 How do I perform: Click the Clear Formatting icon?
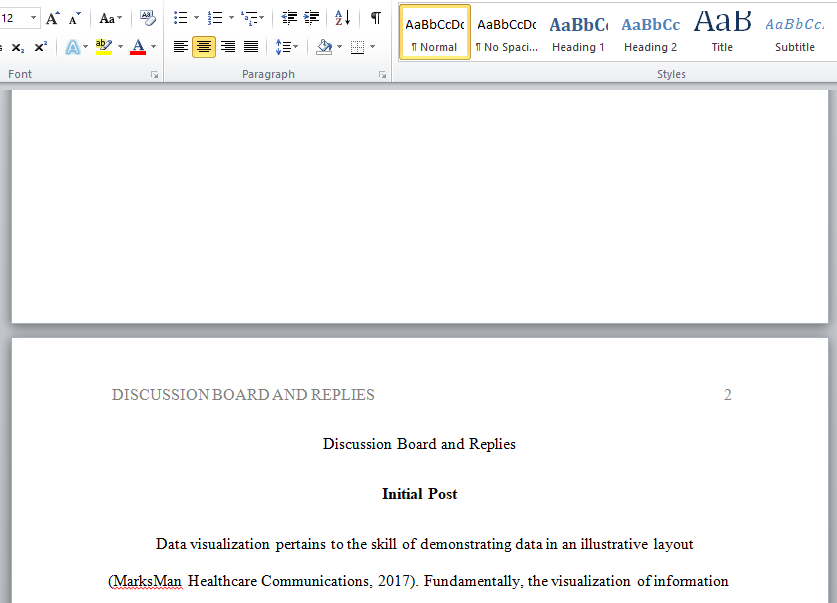click(147, 18)
